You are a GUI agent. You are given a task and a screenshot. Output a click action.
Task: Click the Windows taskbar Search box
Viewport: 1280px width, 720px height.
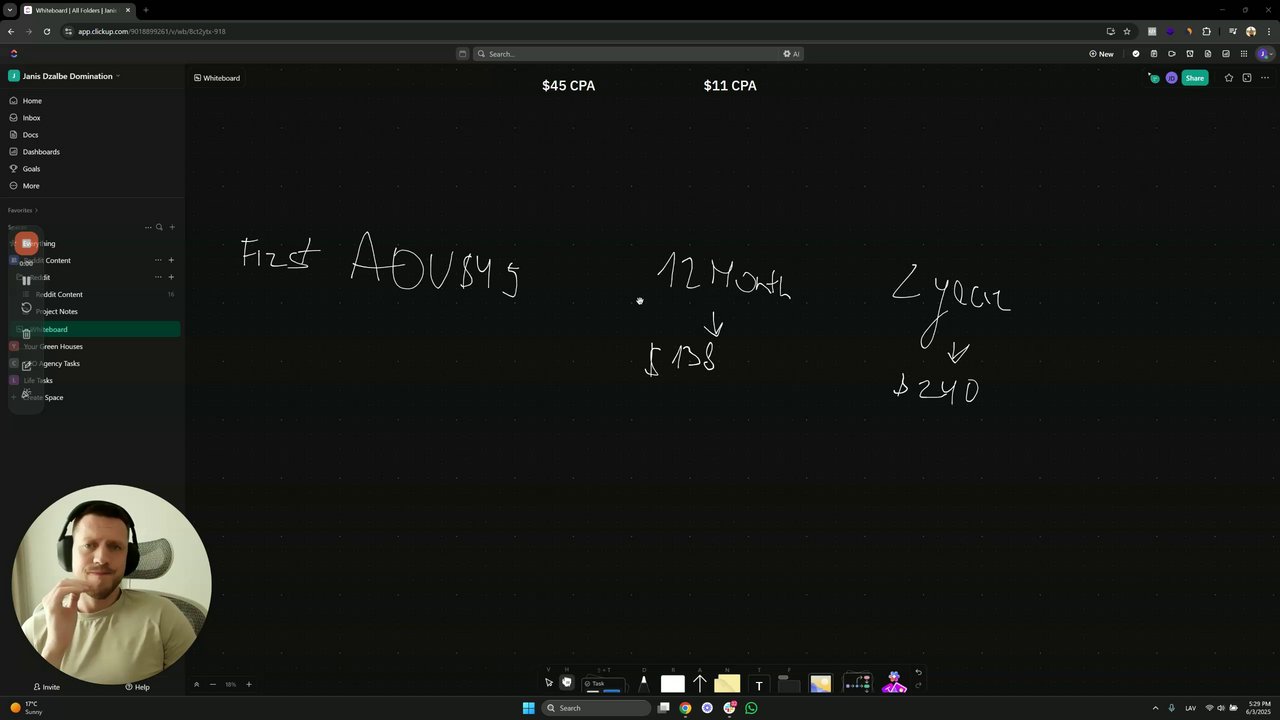click(x=597, y=708)
